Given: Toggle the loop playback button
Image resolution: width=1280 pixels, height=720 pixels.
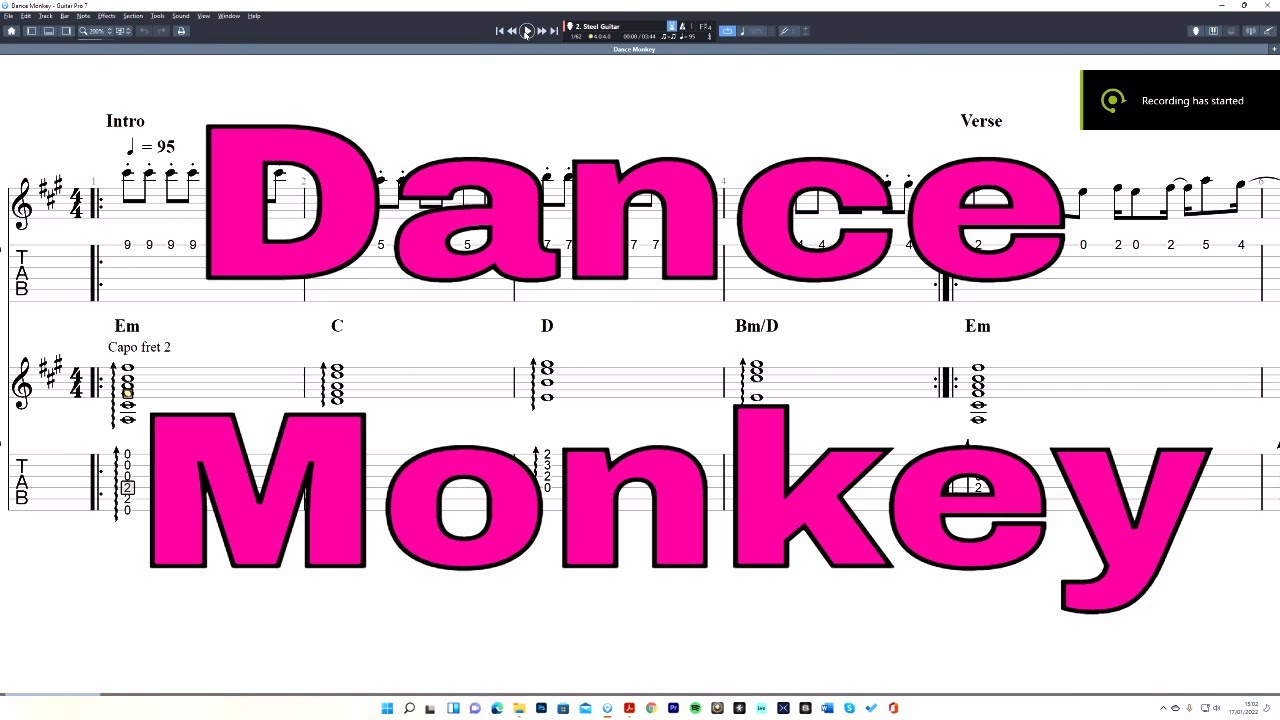Looking at the screenshot, I should click(x=727, y=31).
